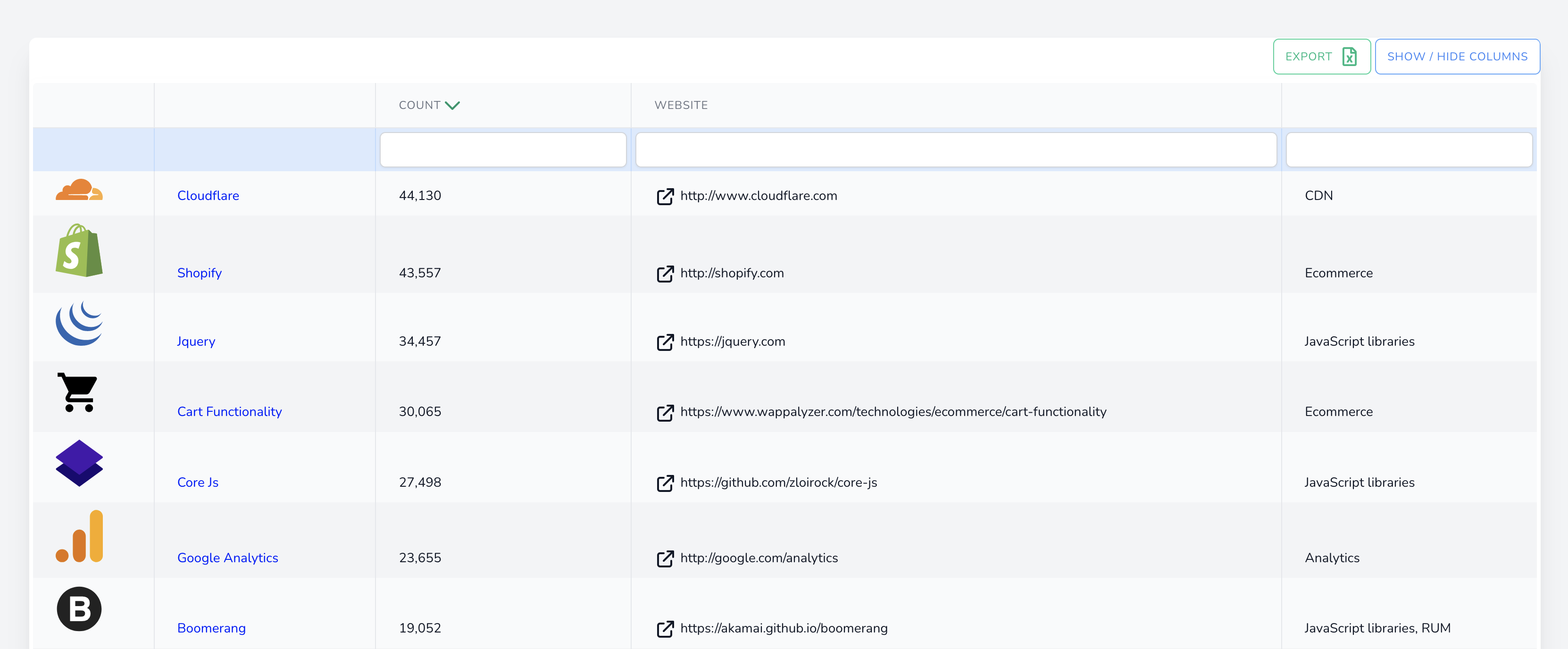Click external link icon beside jquery.com URL
The width and height of the screenshot is (1568, 649).
pos(665,341)
